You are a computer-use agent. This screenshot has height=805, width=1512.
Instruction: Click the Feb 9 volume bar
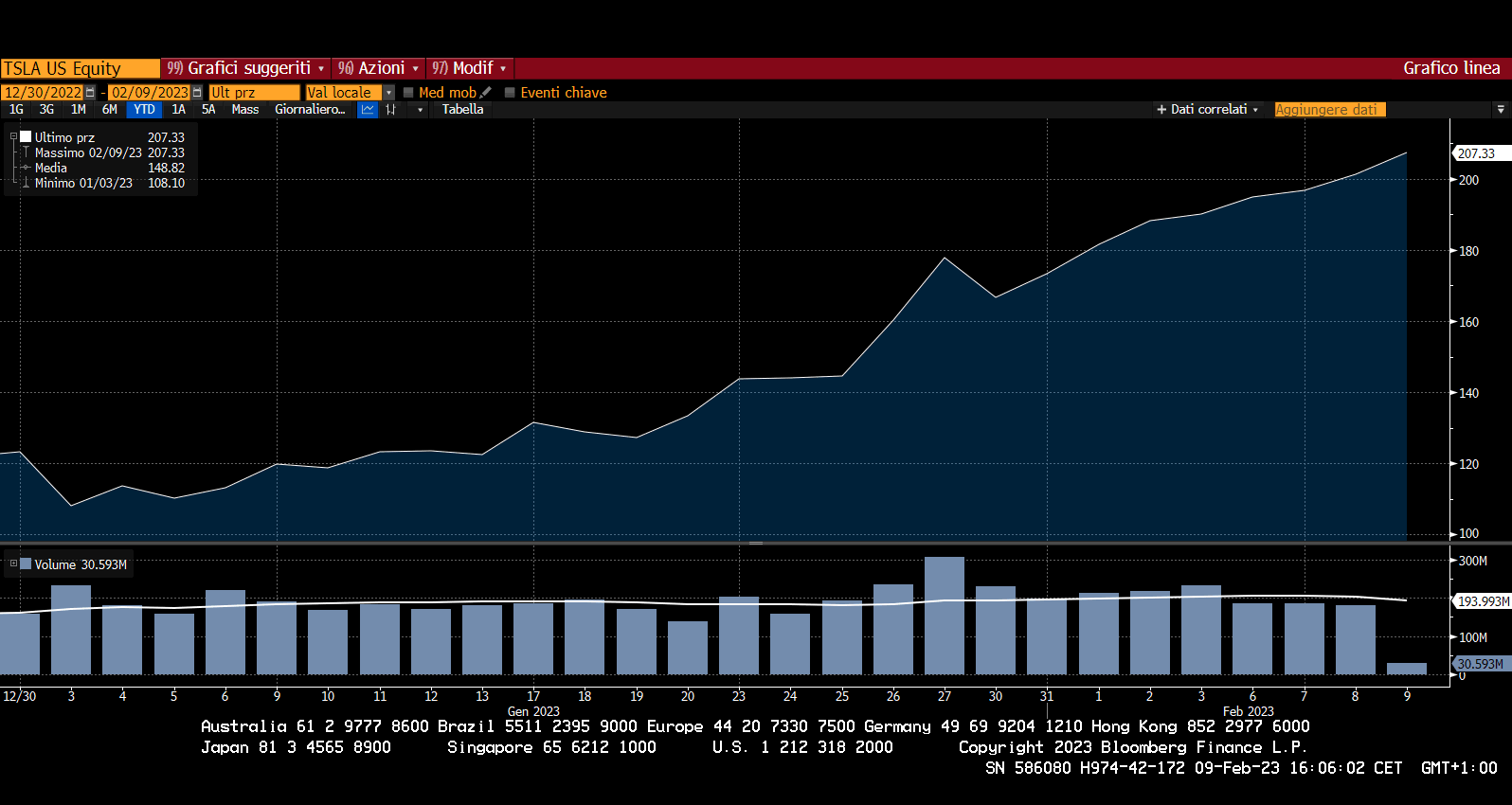(x=1407, y=669)
